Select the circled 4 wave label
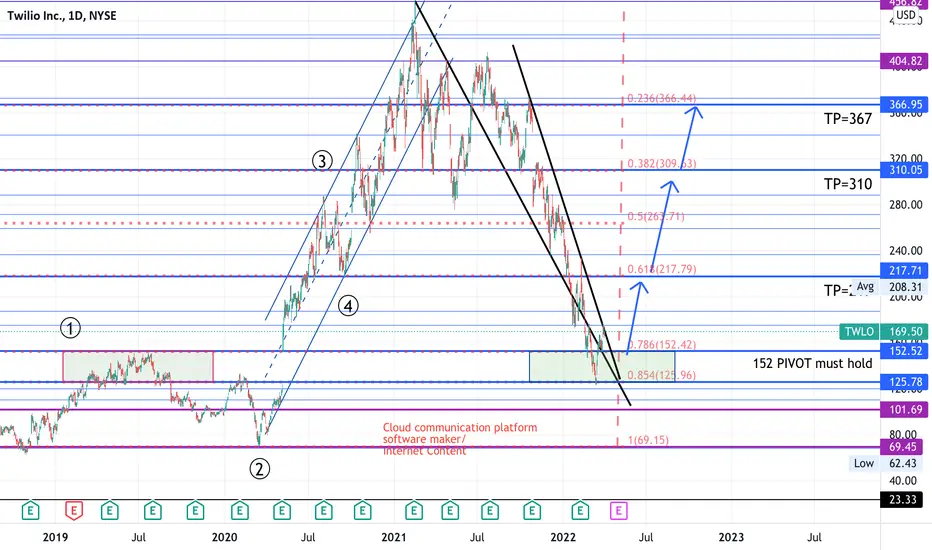 (348, 306)
